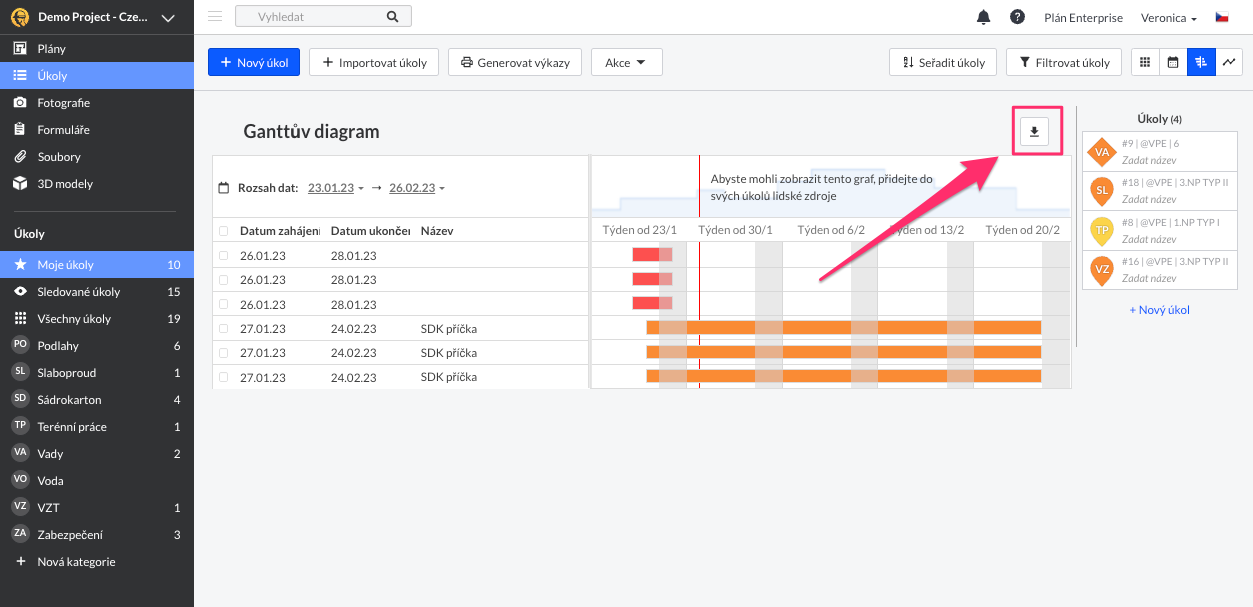Image resolution: width=1253 pixels, height=607 pixels.
Task: Click the 3D modely cube icon
Action: coord(19,183)
